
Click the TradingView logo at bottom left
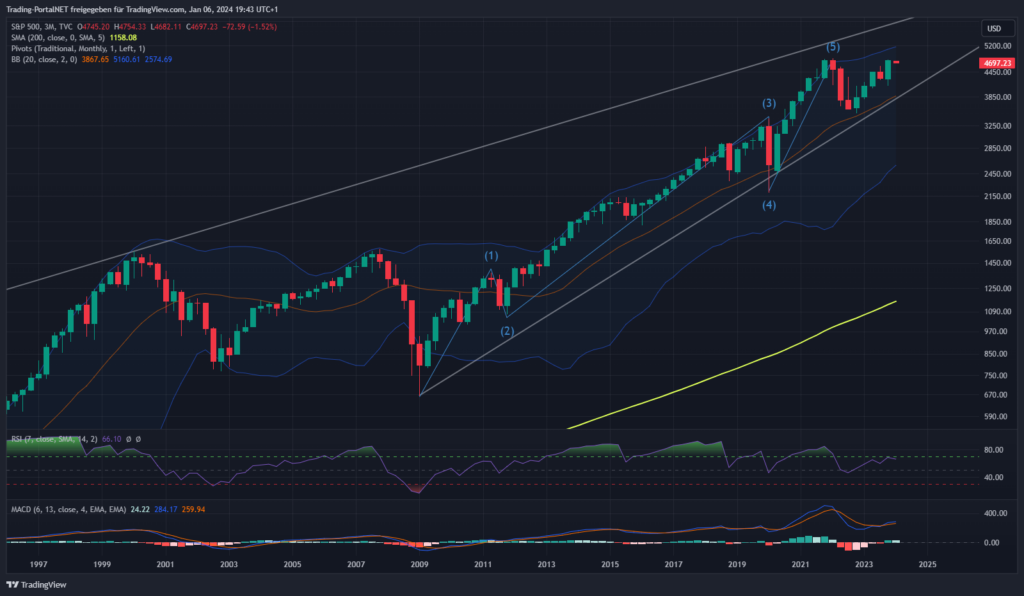click(37, 584)
